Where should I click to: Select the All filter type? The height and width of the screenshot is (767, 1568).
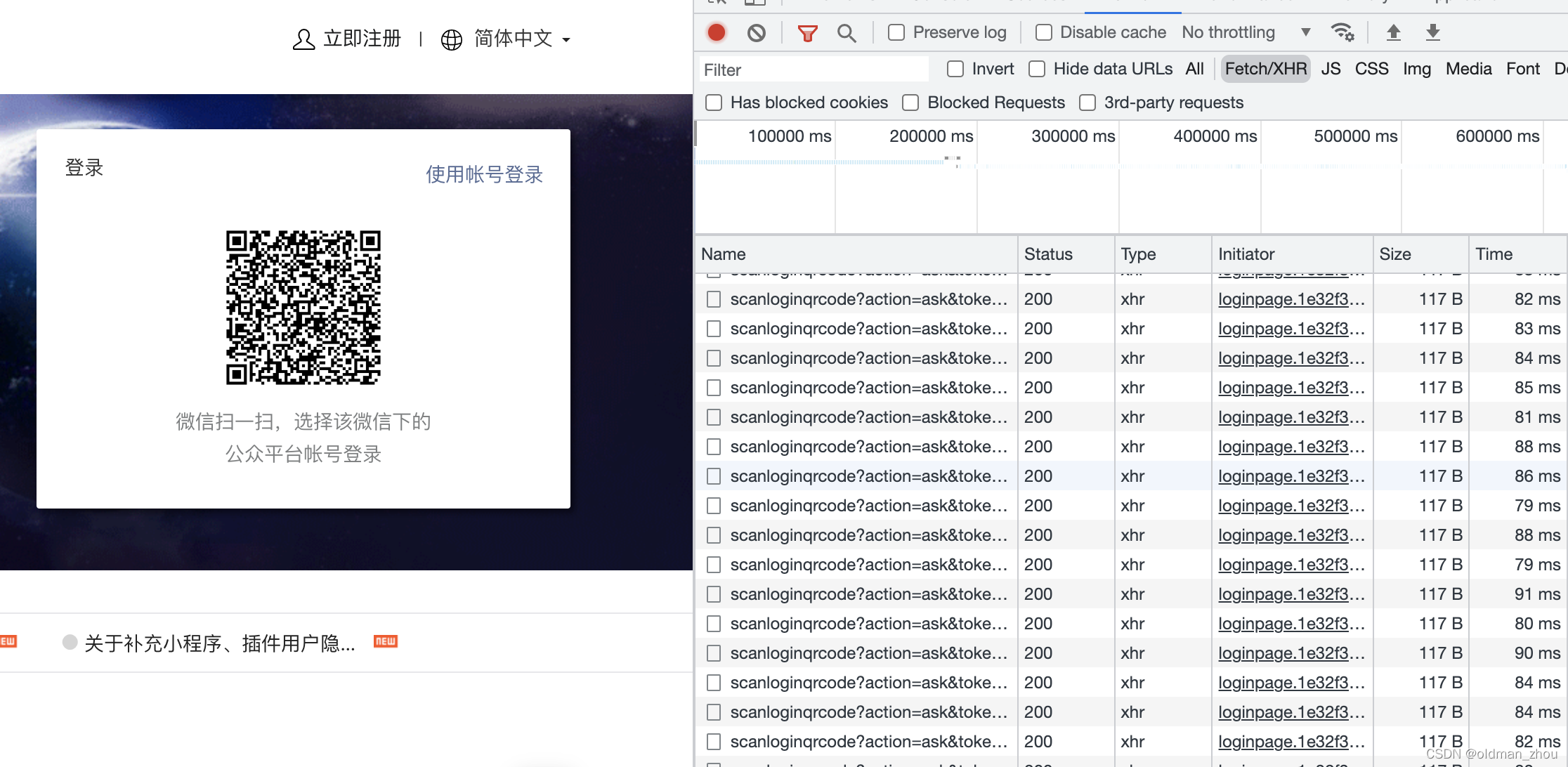(x=1194, y=69)
